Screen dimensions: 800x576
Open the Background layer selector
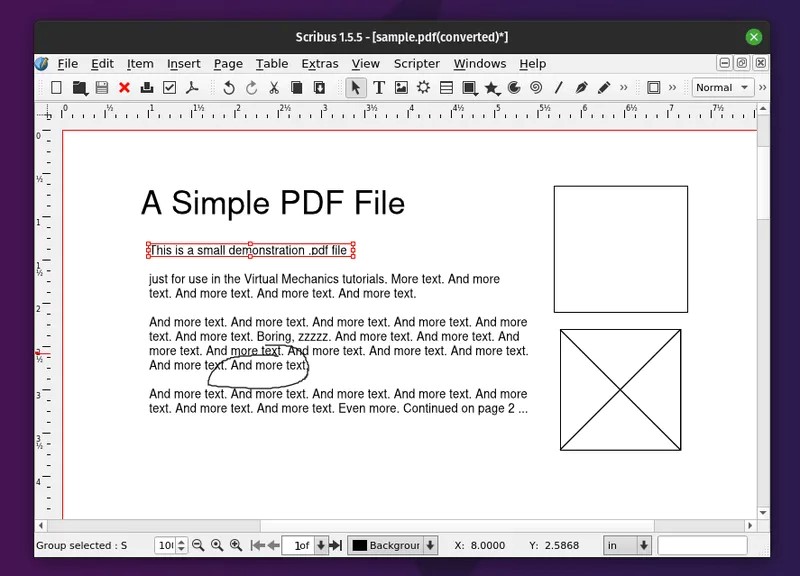[x=392, y=545]
